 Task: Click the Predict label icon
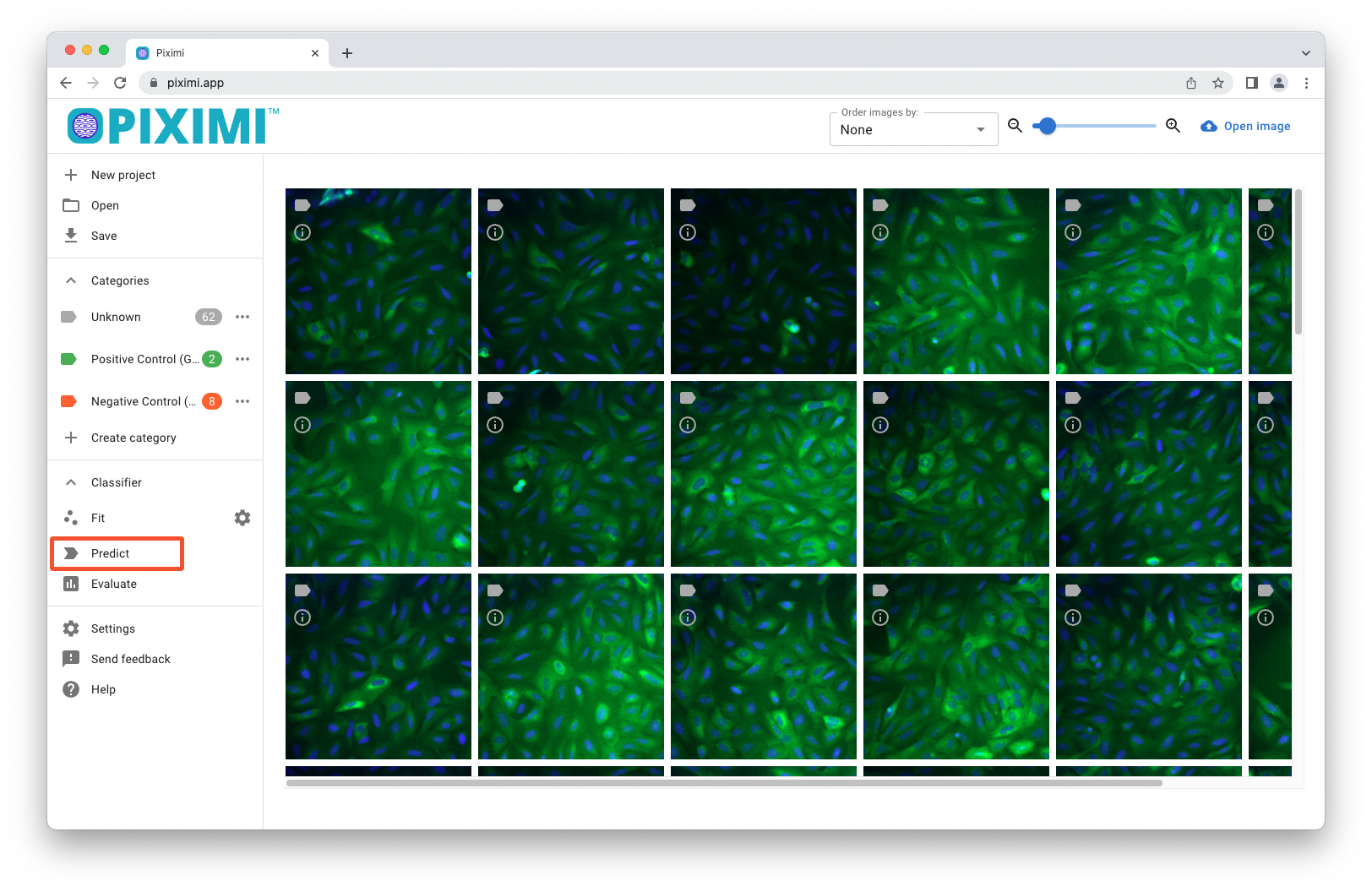tap(71, 553)
